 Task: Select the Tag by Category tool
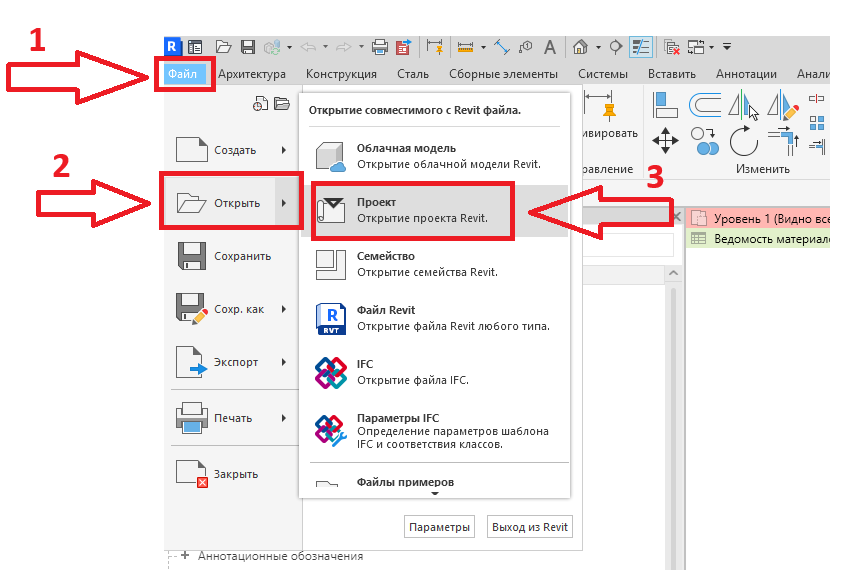(x=526, y=47)
